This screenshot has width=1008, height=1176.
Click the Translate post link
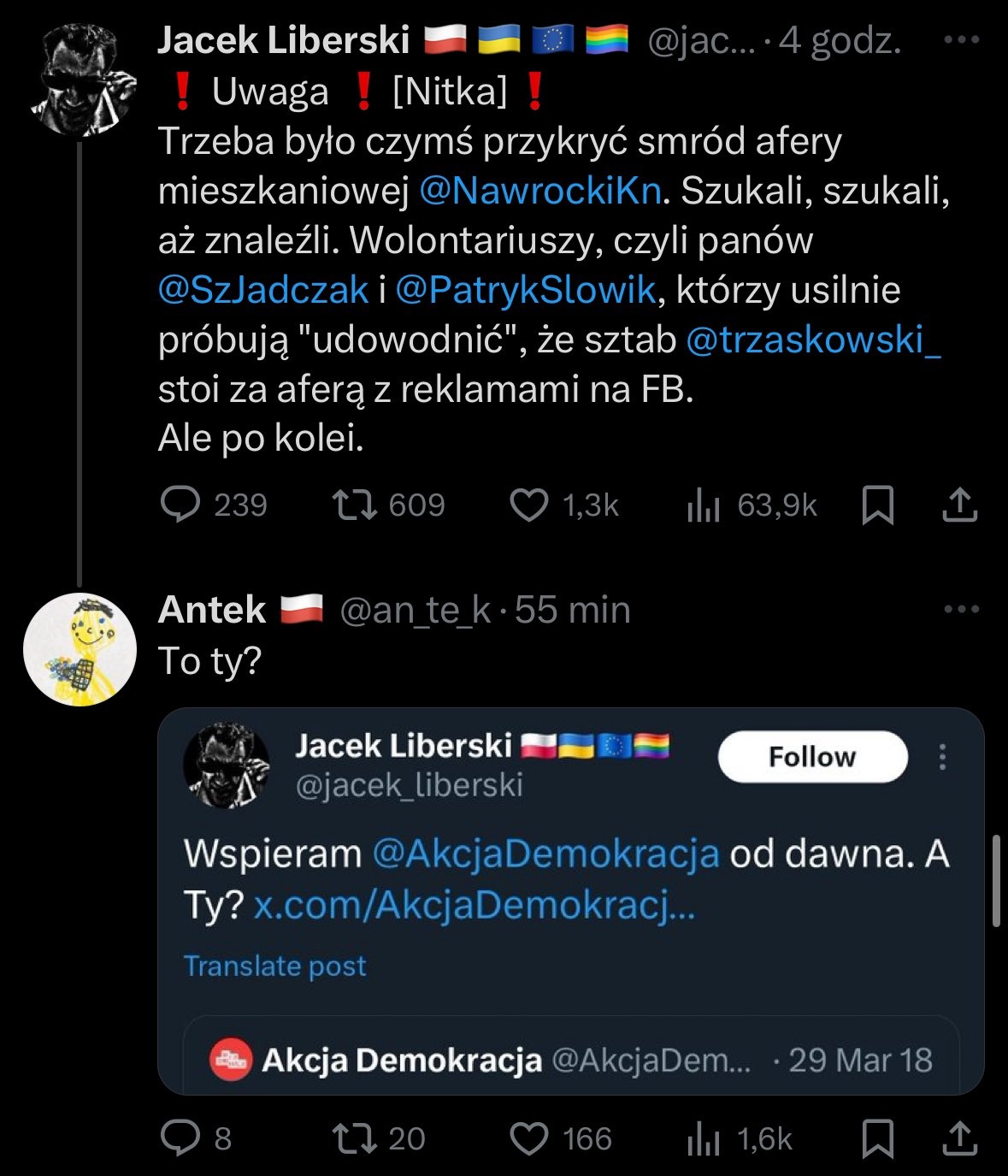click(x=274, y=966)
